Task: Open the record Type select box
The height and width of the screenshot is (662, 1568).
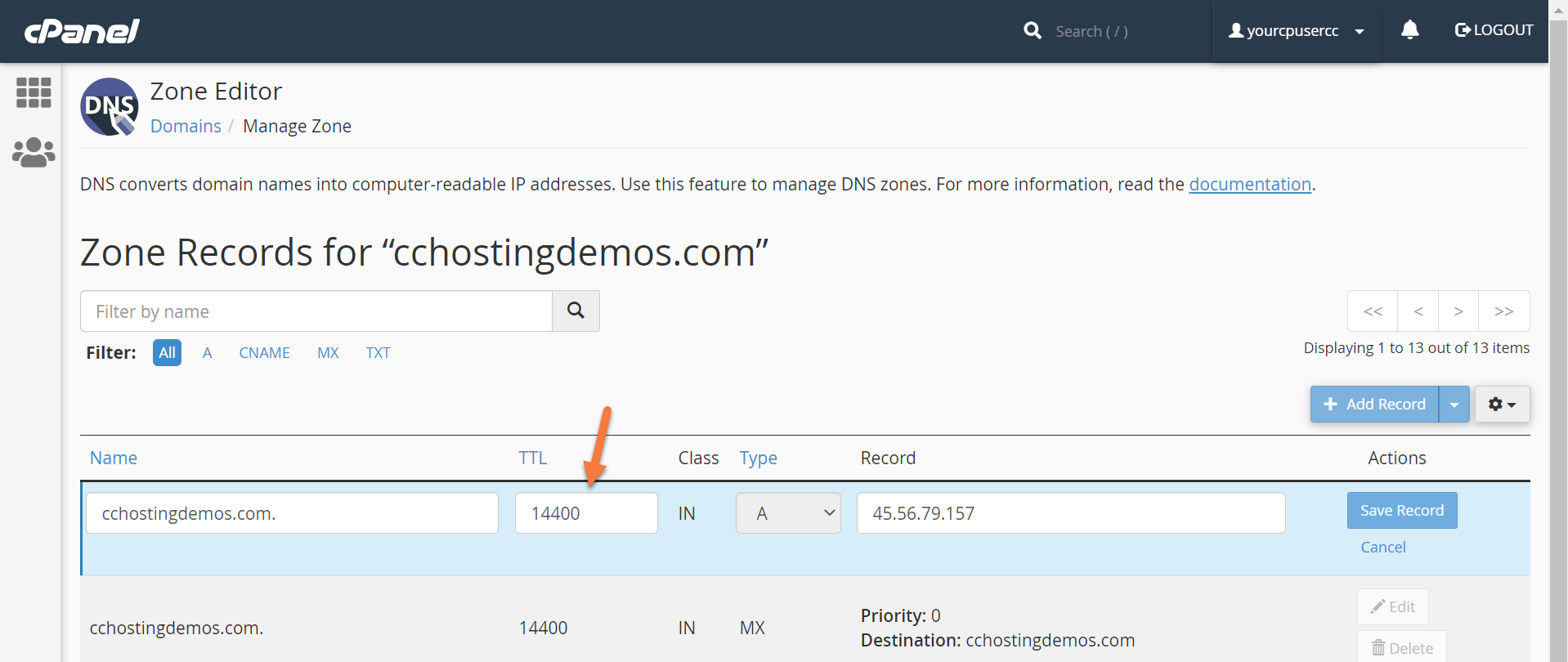Action: tap(788, 513)
